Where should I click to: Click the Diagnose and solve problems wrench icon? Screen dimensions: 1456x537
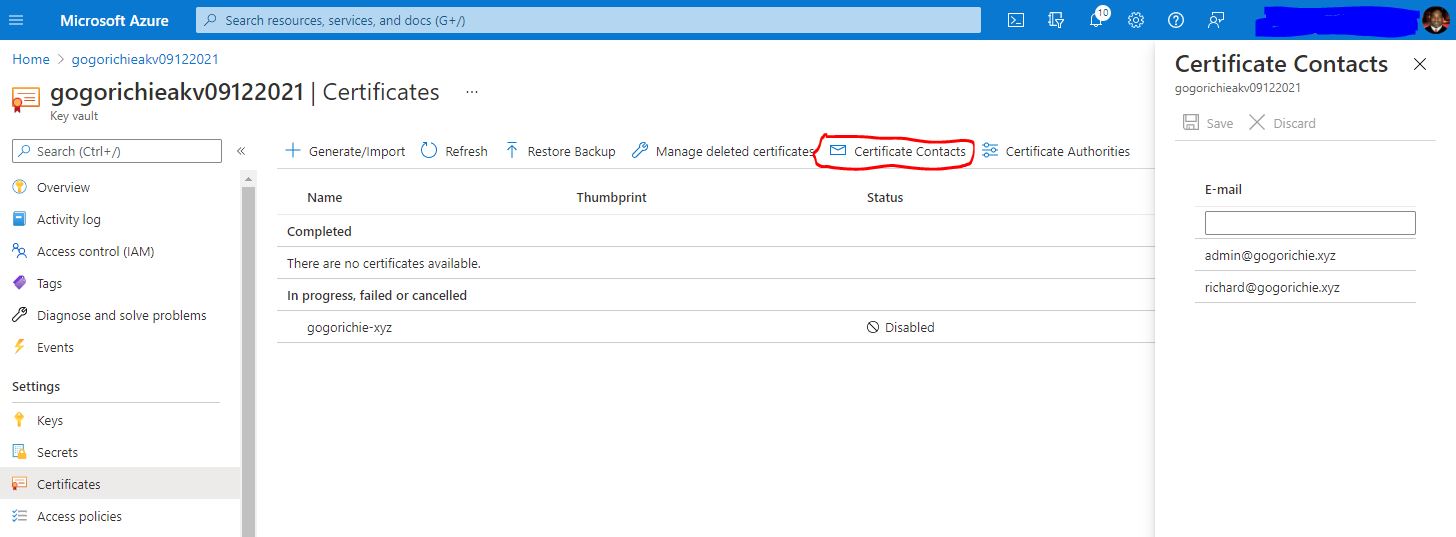pyautogui.click(x=19, y=315)
